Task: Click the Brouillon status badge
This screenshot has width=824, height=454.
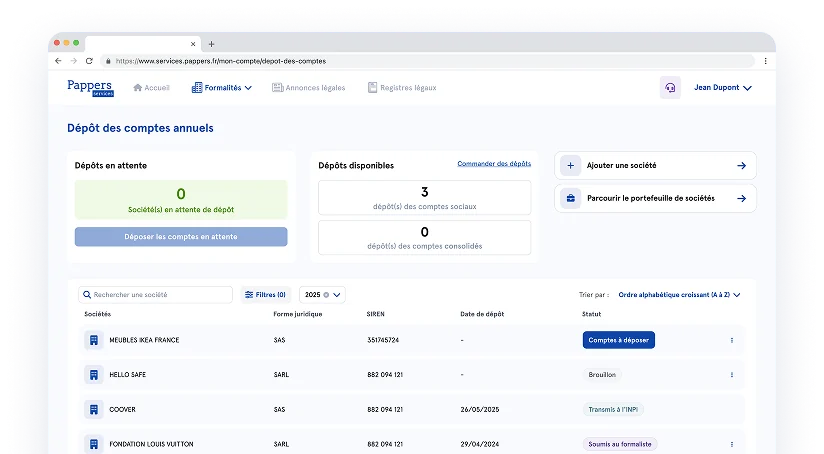Action: (x=602, y=375)
